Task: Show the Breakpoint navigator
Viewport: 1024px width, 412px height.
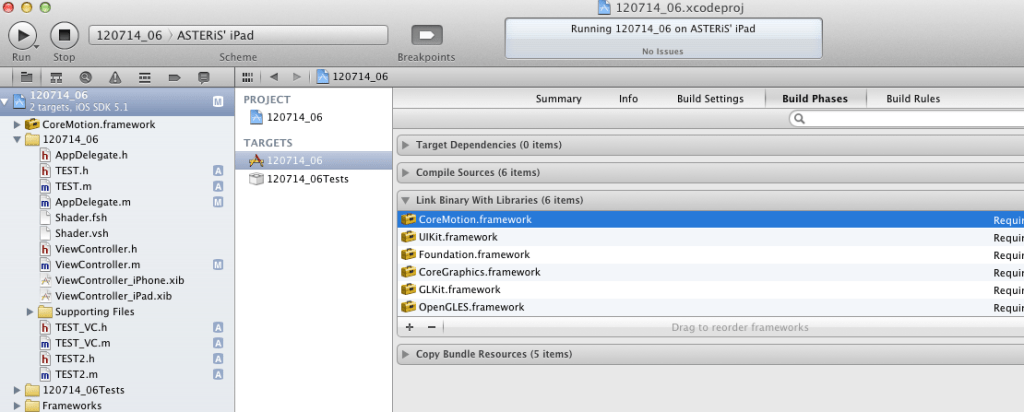Action: (174, 77)
